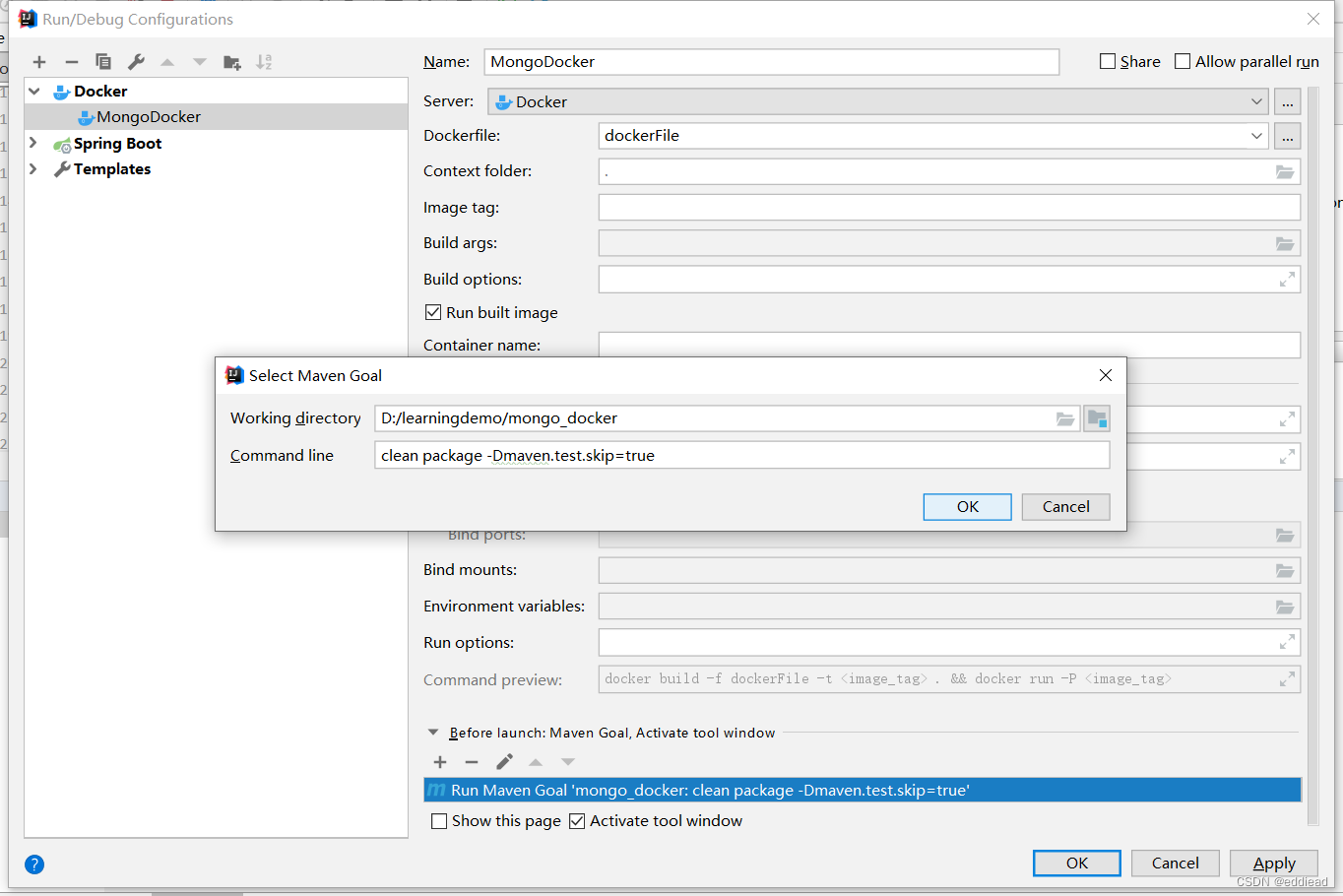
Task: Uncheck Activate tool window
Action: pos(577,821)
